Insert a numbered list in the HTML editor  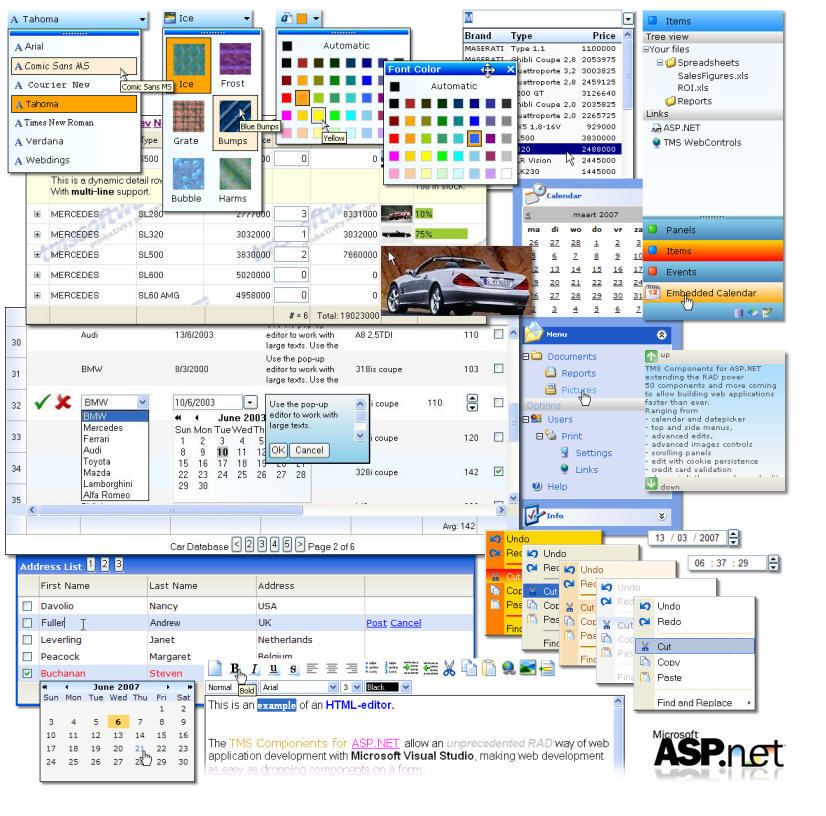click(391, 668)
